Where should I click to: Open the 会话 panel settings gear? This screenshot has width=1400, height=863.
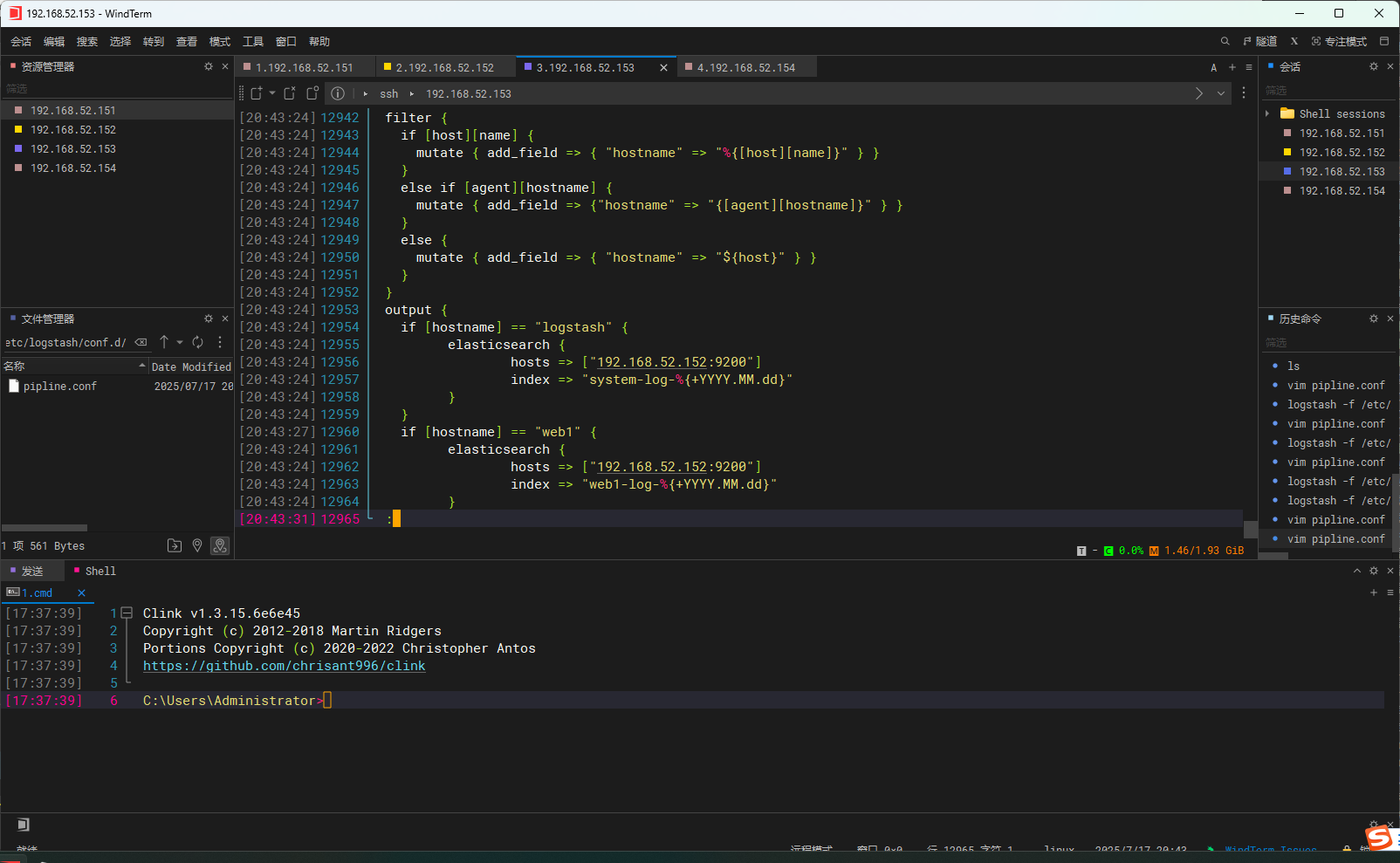click(1372, 66)
